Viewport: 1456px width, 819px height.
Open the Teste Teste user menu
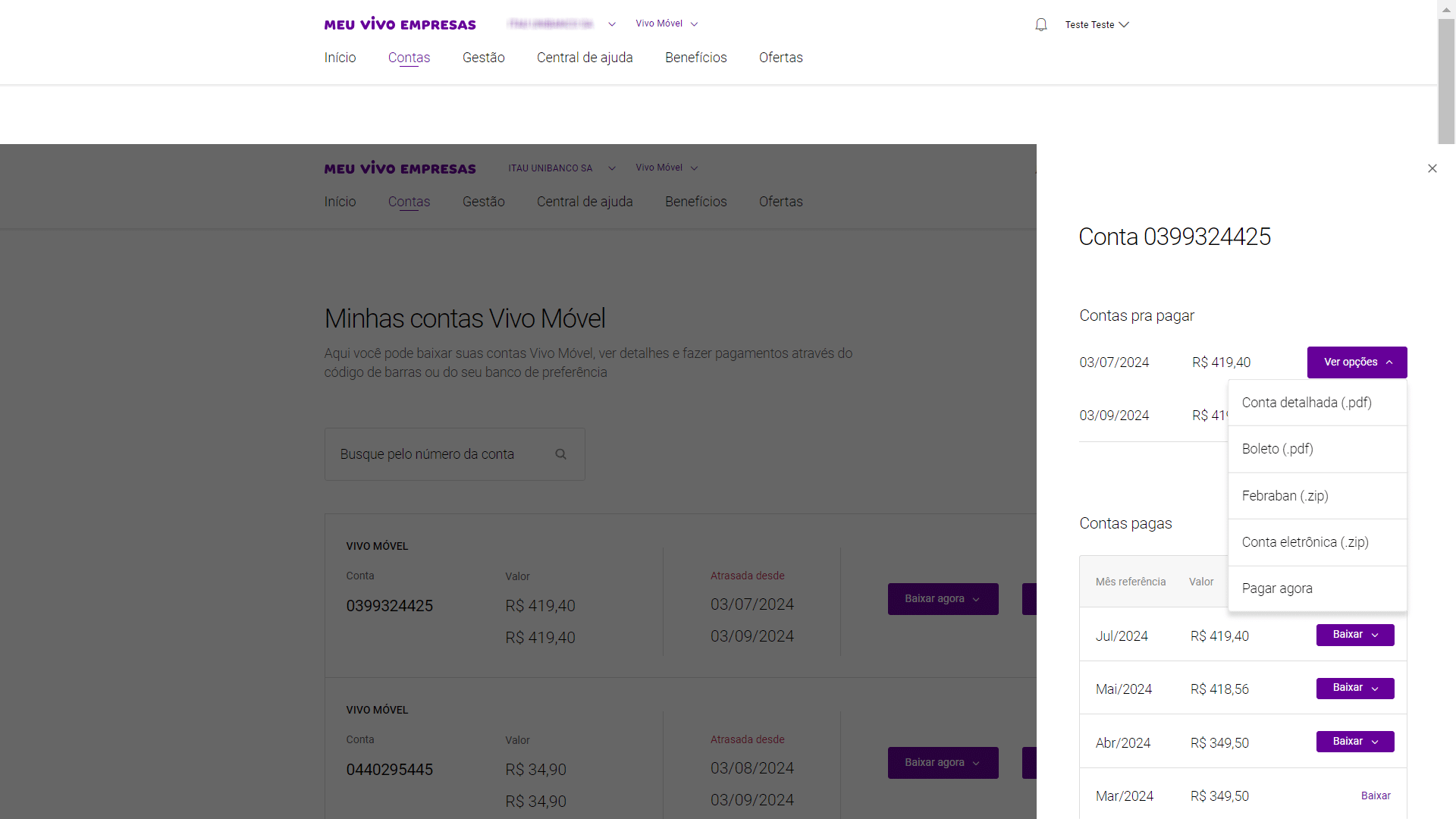pos(1097,24)
